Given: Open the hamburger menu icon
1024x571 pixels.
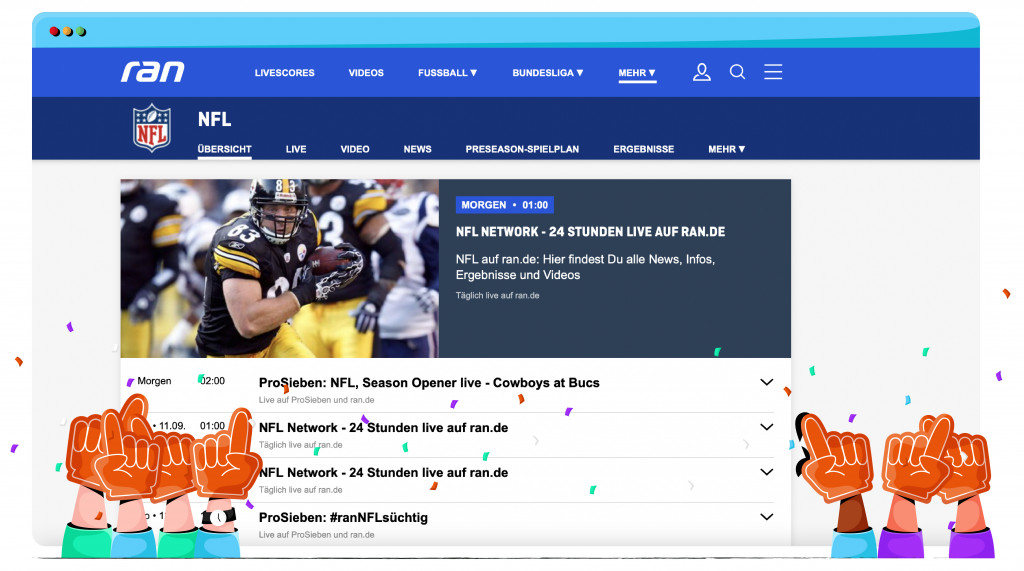Looking at the screenshot, I should tap(773, 72).
